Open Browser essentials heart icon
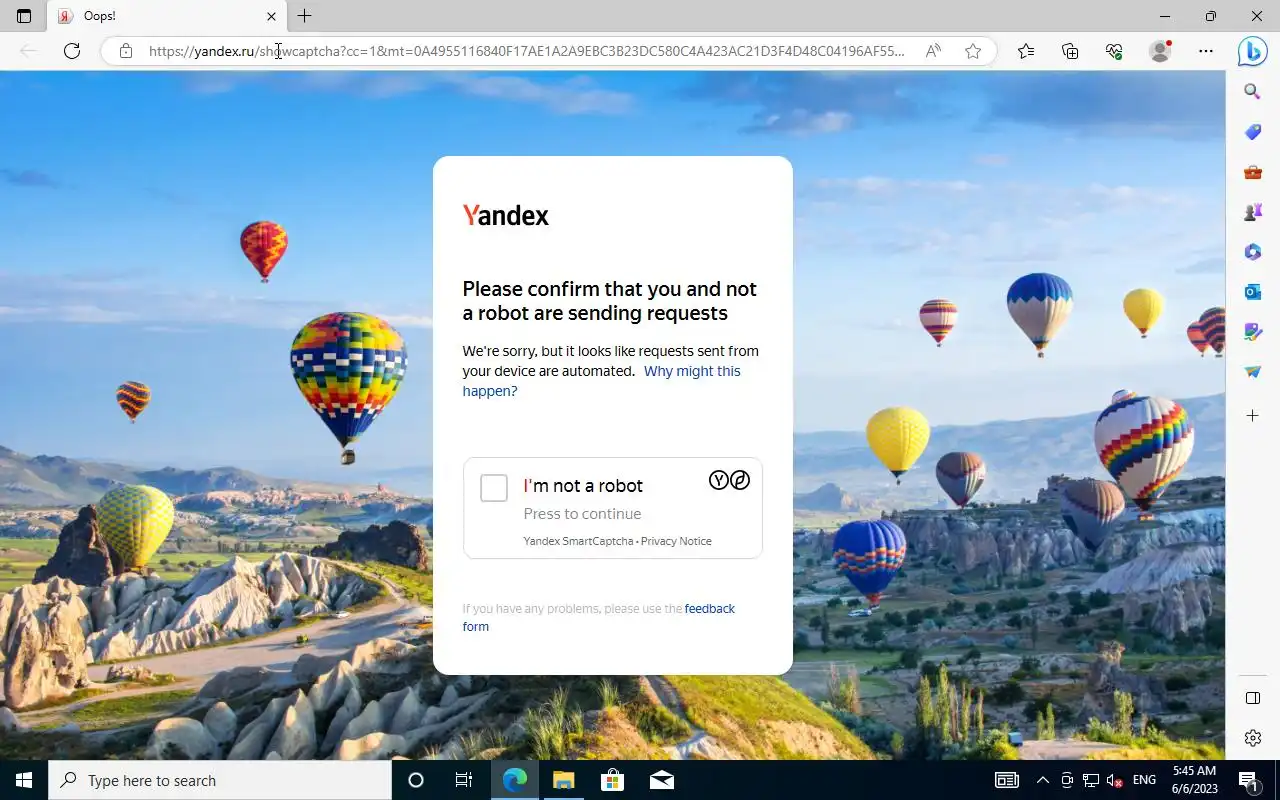Image resolution: width=1280 pixels, height=800 pixels. point(1114,51)
